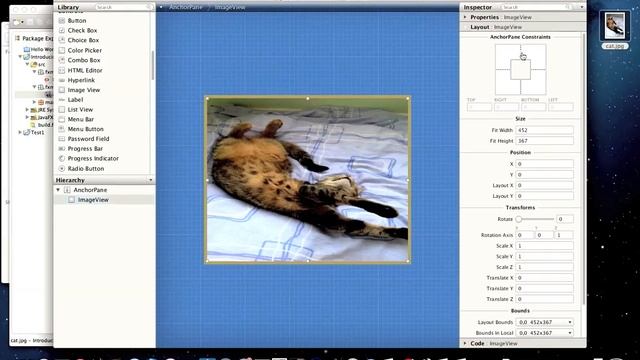Viewport: 640px width, 360px height.
Task: Click AnchorPane in the breadcrumb bar
Action: [x=186, y=7]
